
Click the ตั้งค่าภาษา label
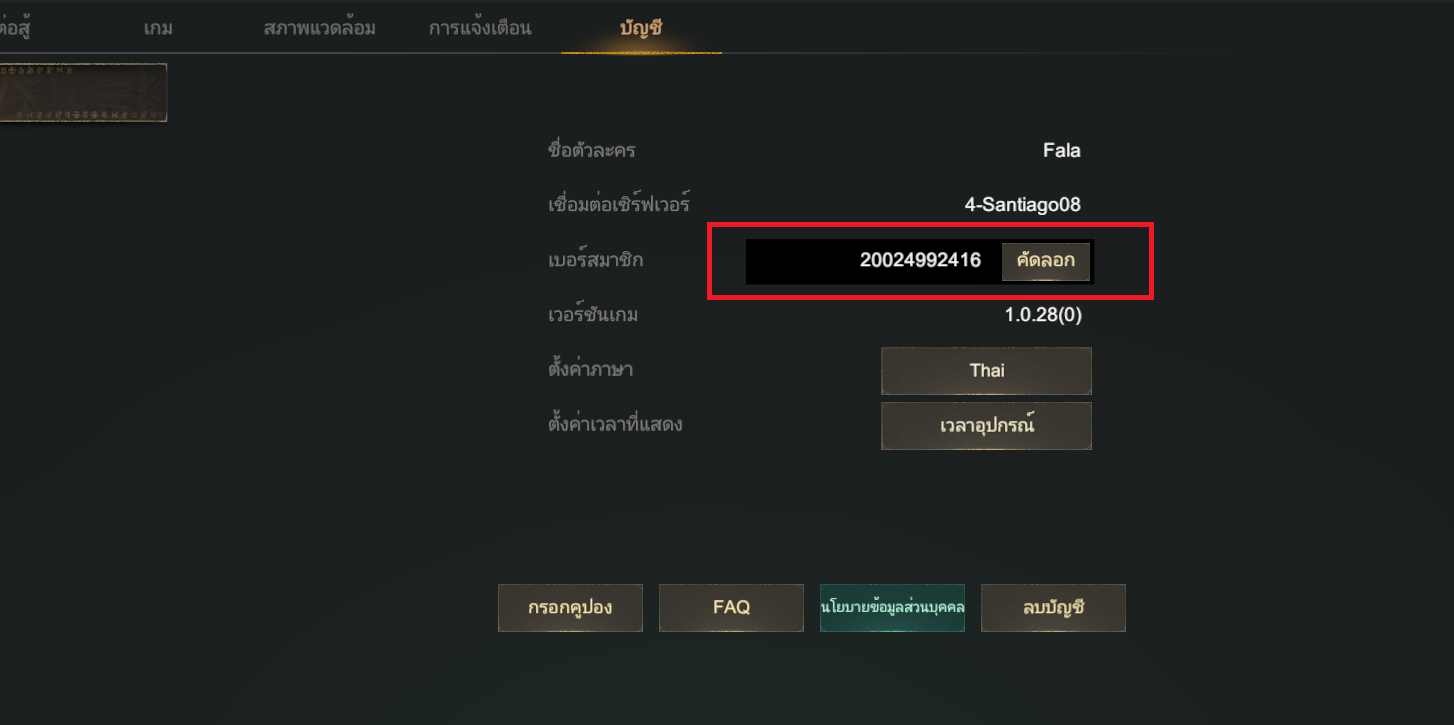(590, 370)
